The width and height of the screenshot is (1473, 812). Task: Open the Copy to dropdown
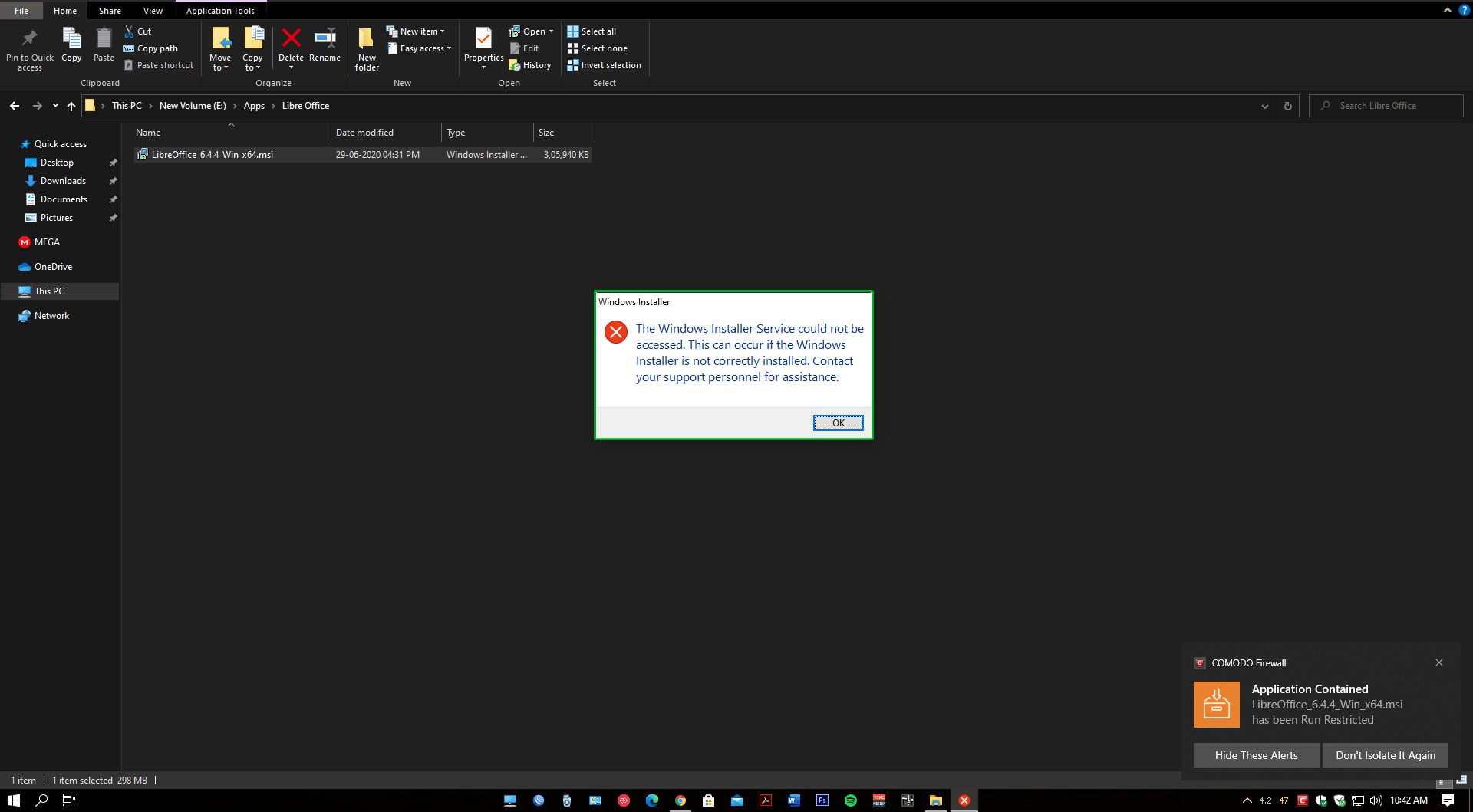coord(252,50)
